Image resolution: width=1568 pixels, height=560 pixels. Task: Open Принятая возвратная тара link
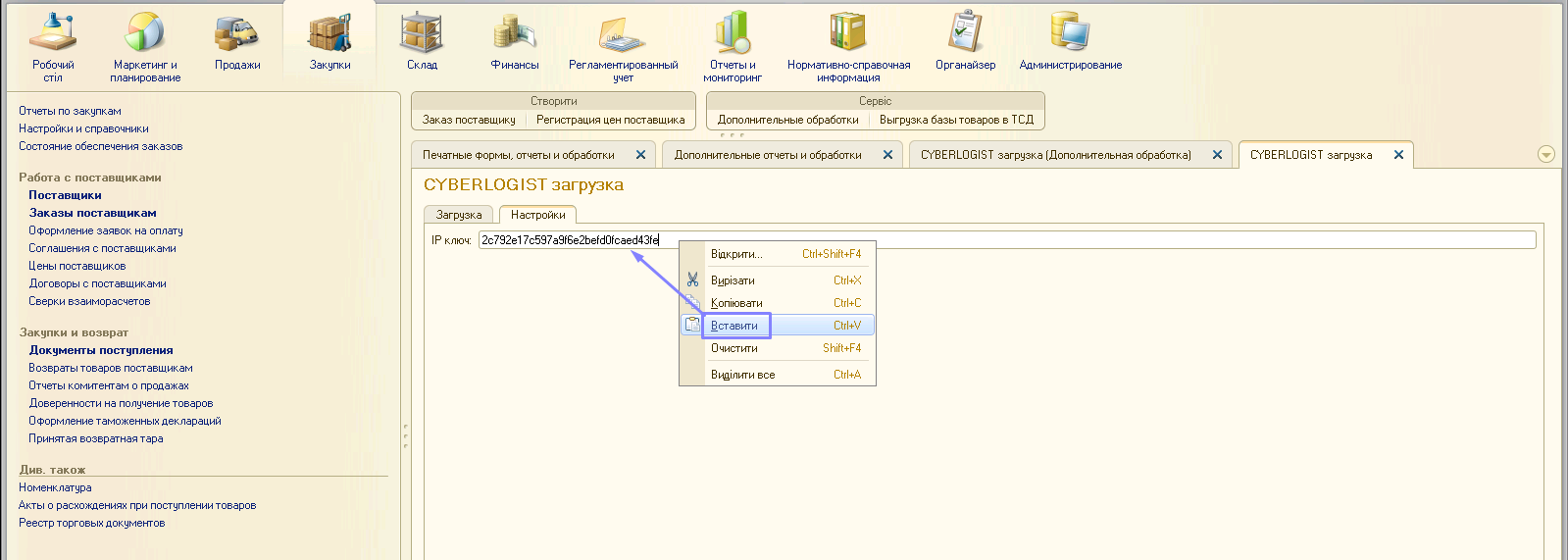(x=96, y=438)
